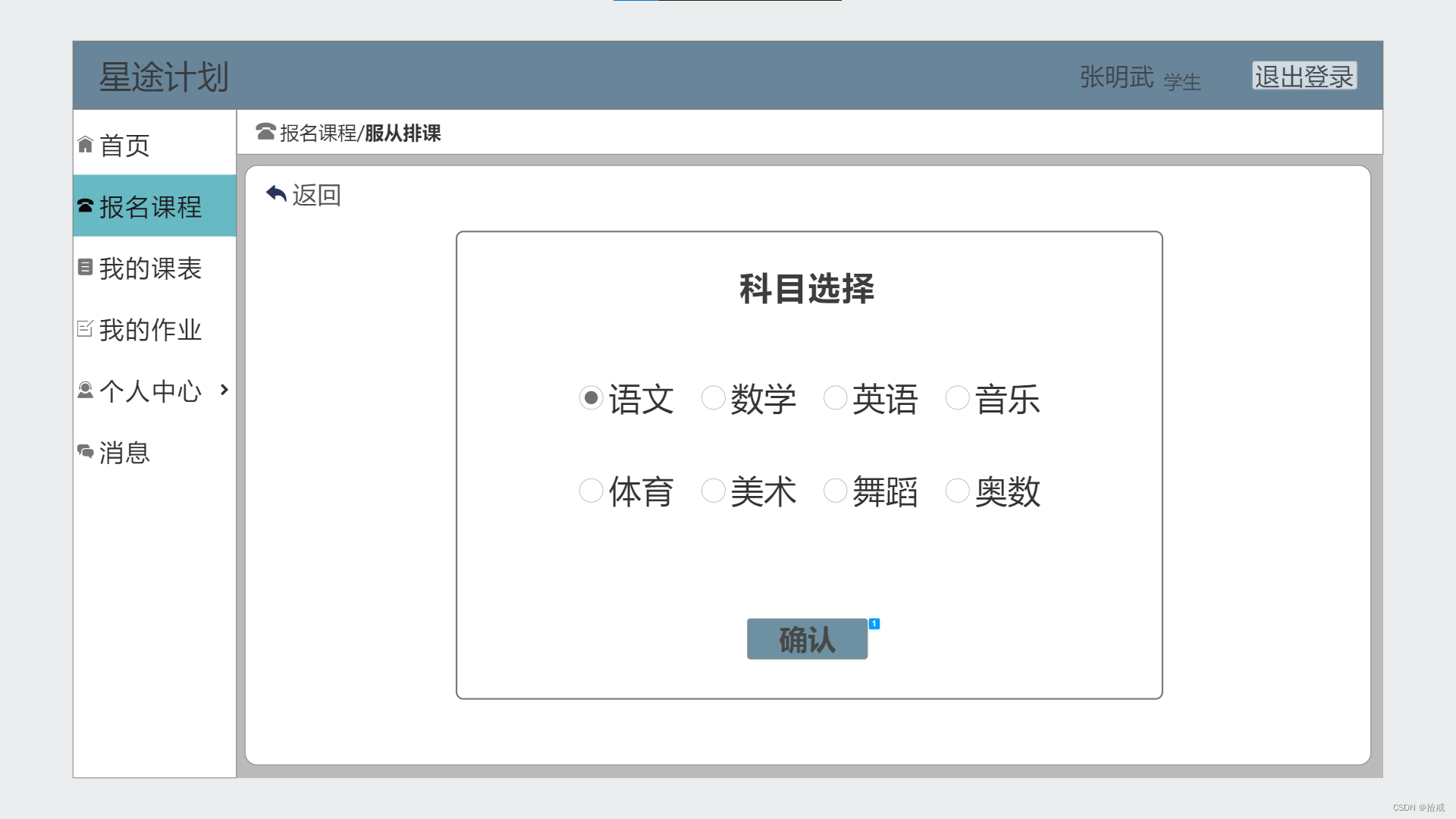Screen dimensions: 1456x819
Task: Pick the 奥数 subject radio button
Action: point(957,491)
